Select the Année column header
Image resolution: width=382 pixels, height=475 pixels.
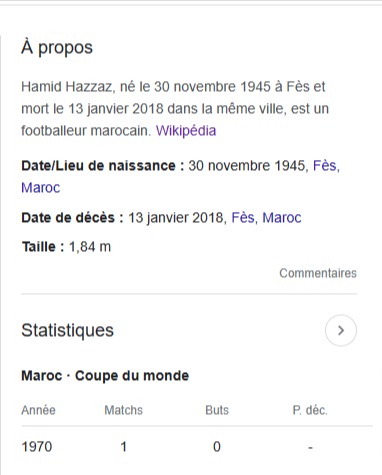pos(38,410)
